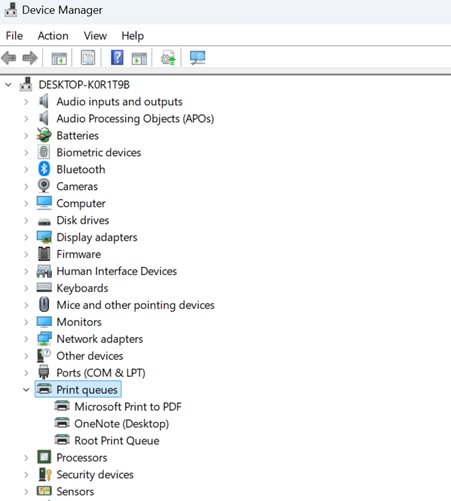Open the View menu
The width and height of the screenshot is (451, 501).
click(95, 36)
